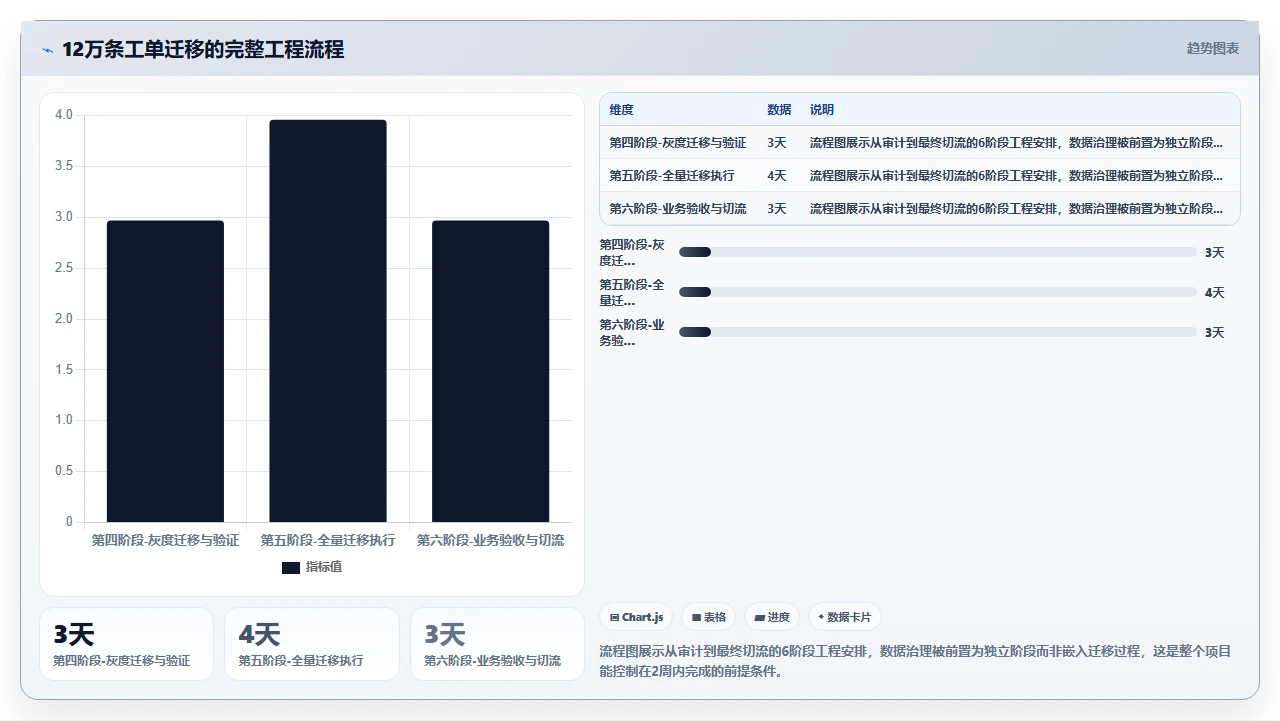Click the y-axis value 4.0

click(x=64, y=115)
